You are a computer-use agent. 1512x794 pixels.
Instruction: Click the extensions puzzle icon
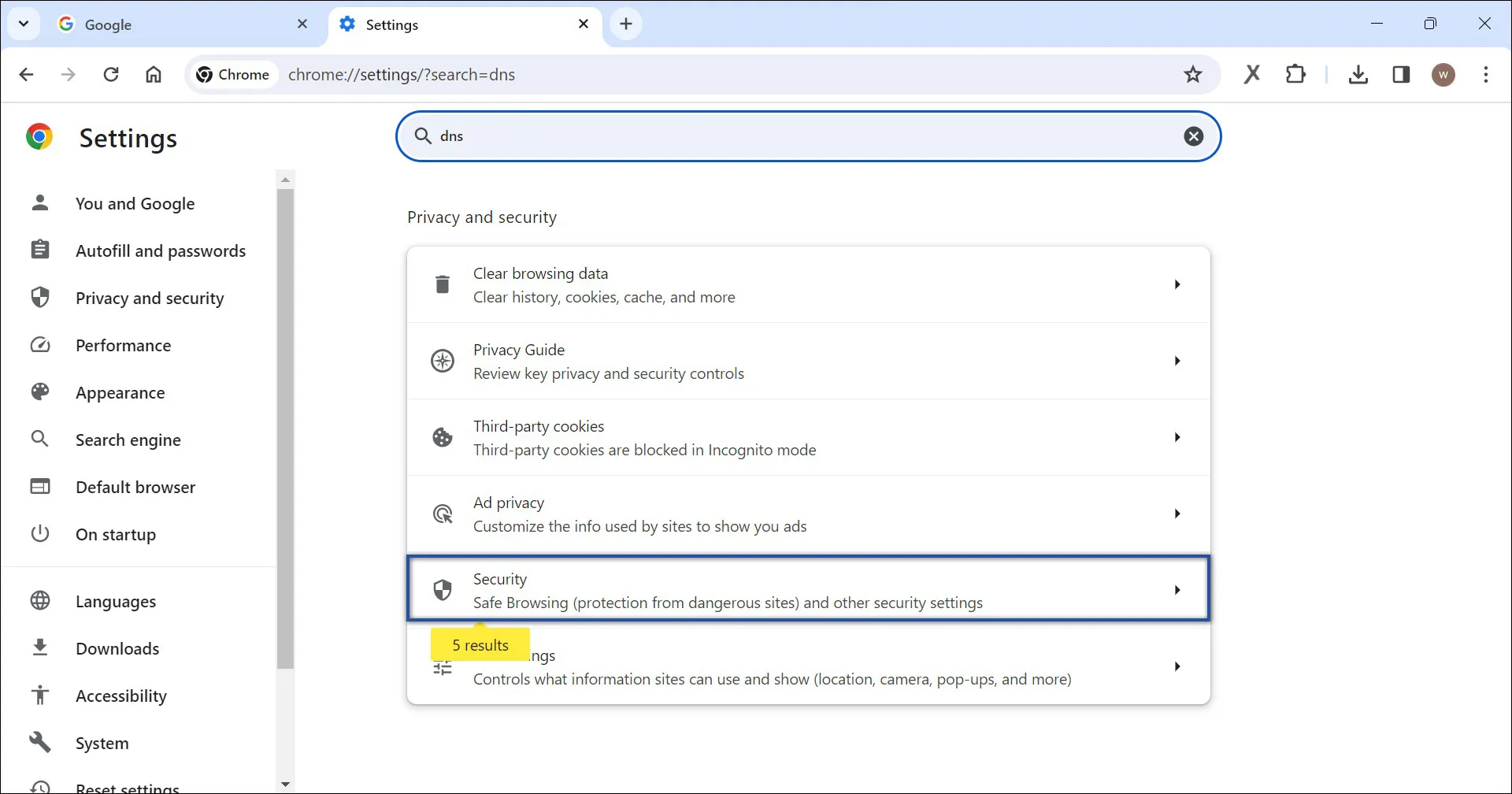[x=1295, y=74]
